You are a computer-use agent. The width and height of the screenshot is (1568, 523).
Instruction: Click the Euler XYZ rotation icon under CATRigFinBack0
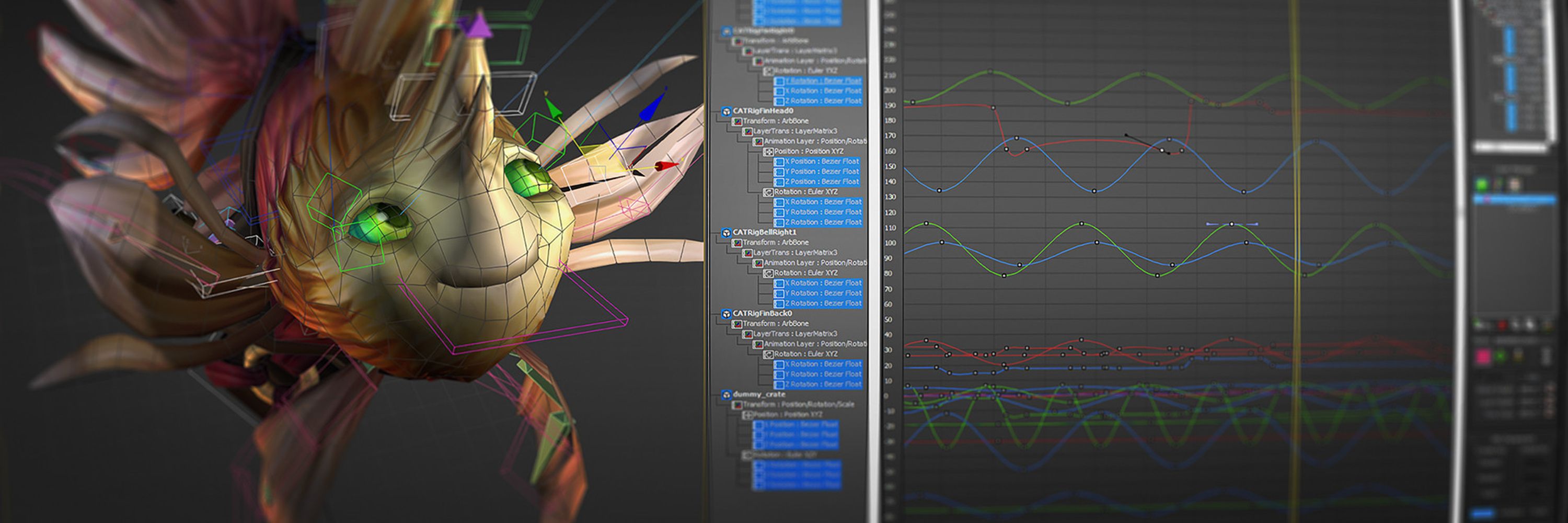click(768, 355)
